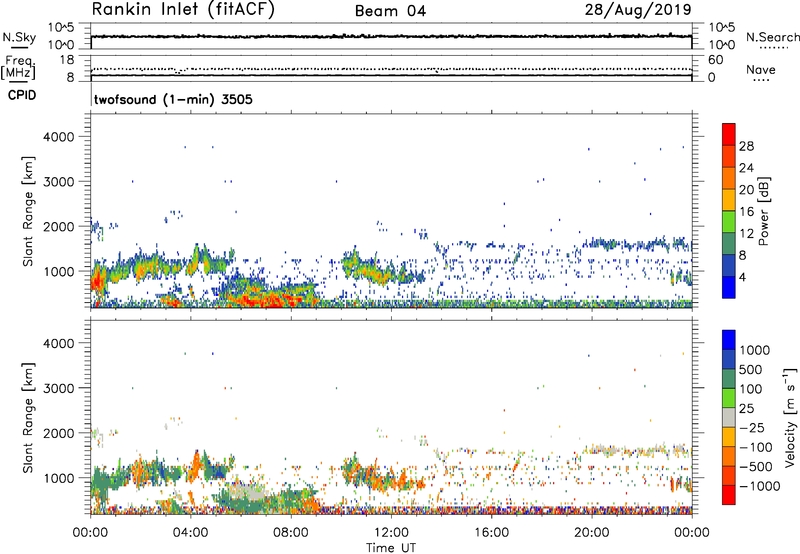Click the "16" label on Power colorbar
The height and width of the screenshot is (554, 800).
point(746,212)
